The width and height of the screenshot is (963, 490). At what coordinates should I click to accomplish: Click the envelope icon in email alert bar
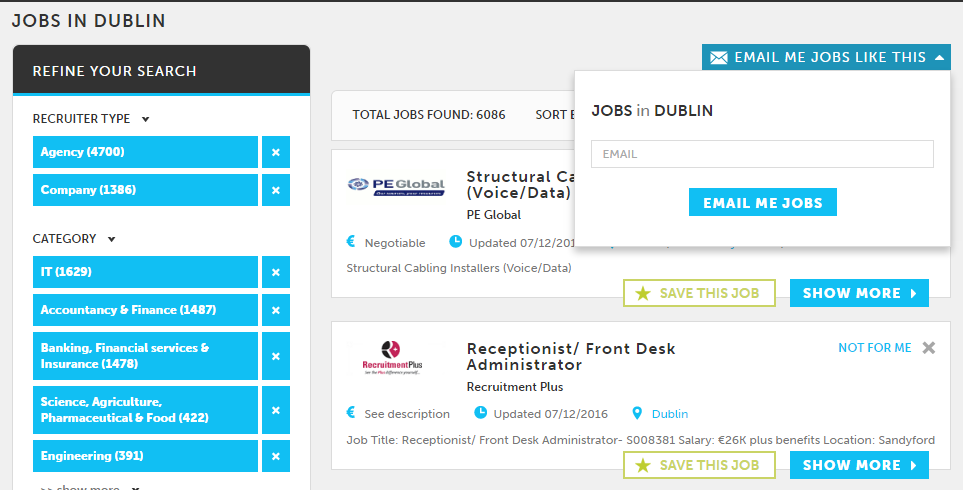click(719, 58)
